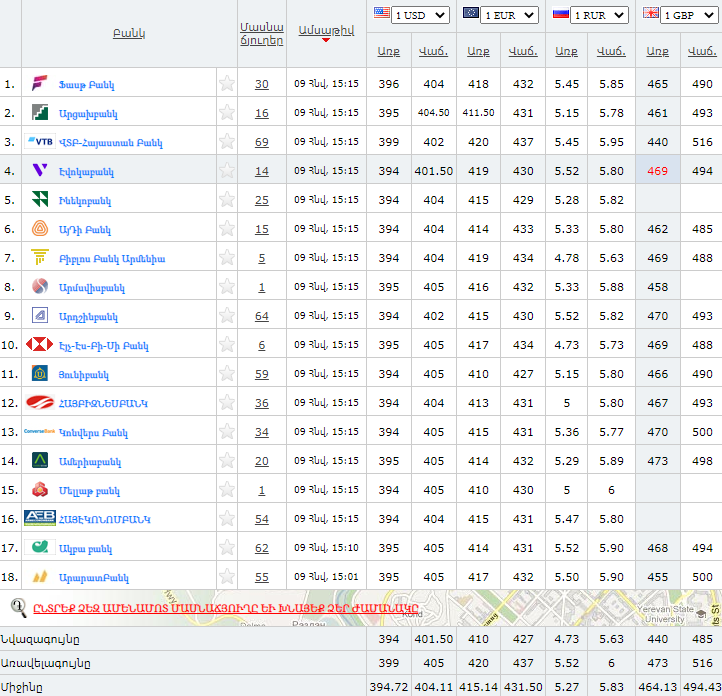This screenshot has width=722, height=696.
Task: Click the 09 Հնվ, 15:01 timestamp for AraratBank
Action: [x=326, y=576]
